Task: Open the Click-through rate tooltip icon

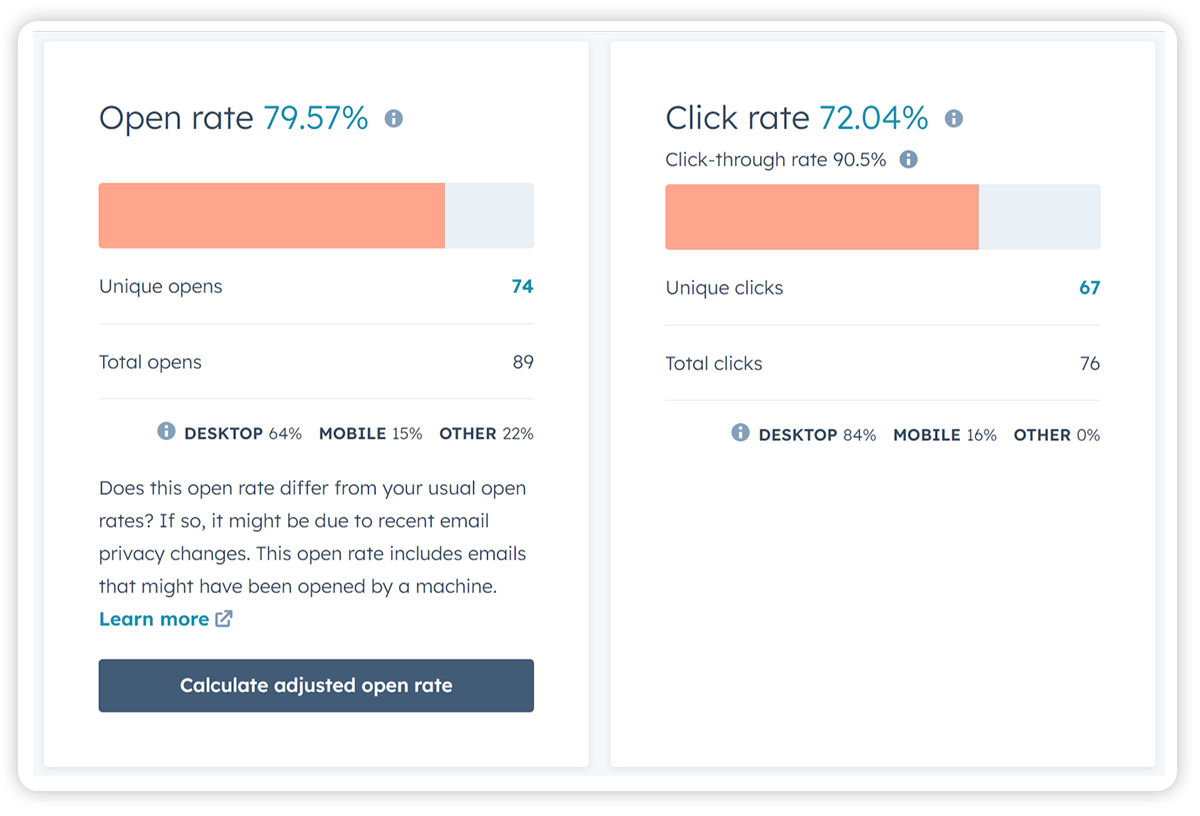Action: click(908, 158)
